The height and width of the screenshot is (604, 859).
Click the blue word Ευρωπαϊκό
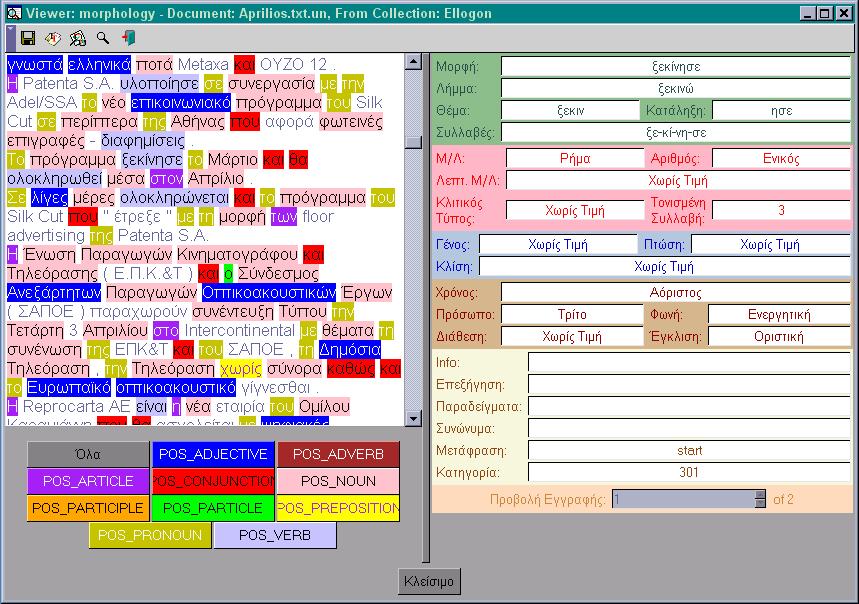click(x=68, y=388)
